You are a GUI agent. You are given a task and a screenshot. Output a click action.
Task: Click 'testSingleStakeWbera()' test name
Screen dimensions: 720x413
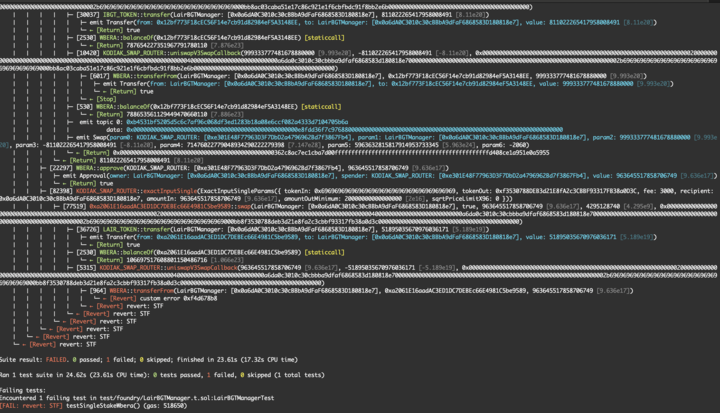click(x=103, y=406)
